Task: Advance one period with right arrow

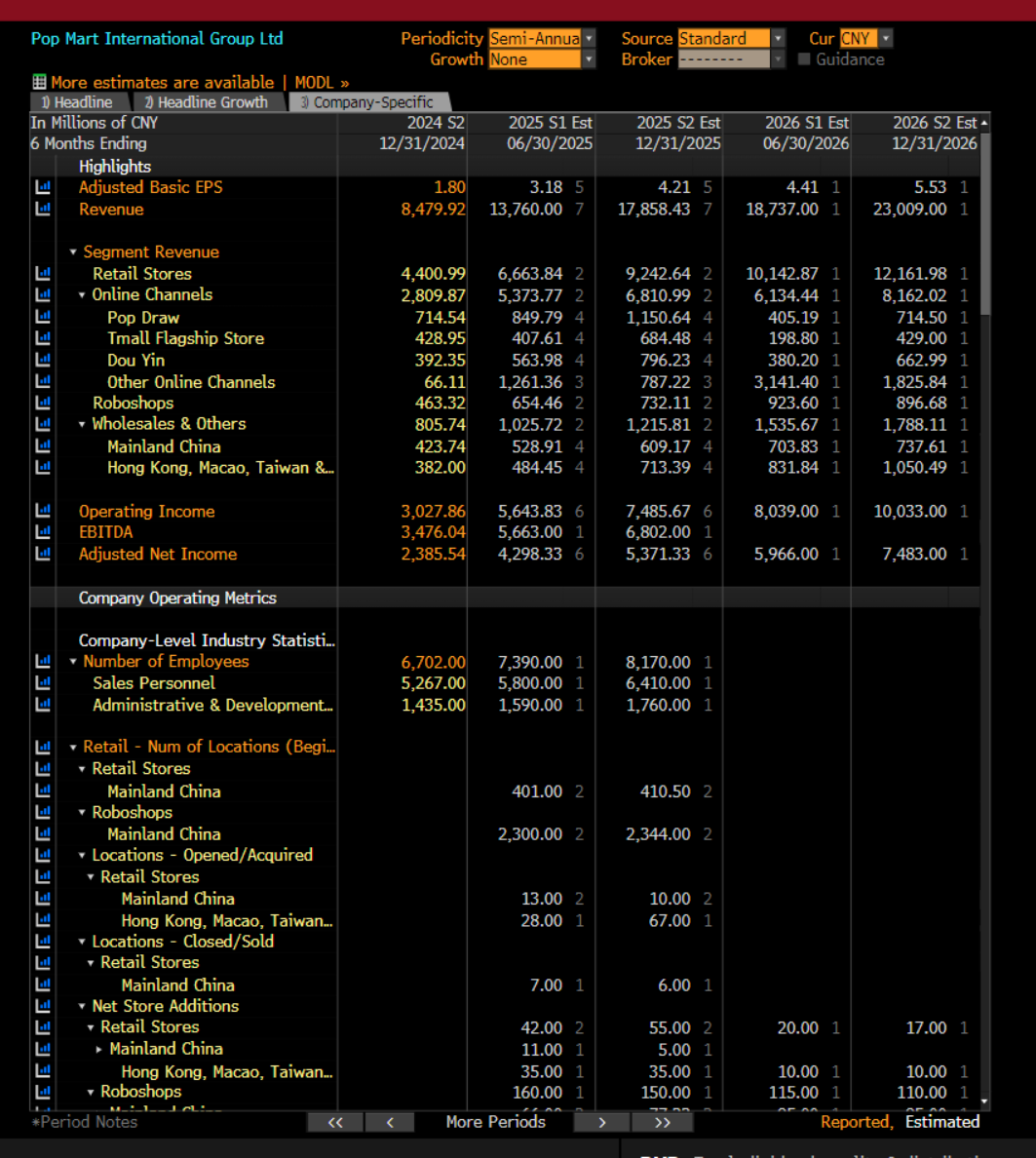Action: (x=601, y=1123)
